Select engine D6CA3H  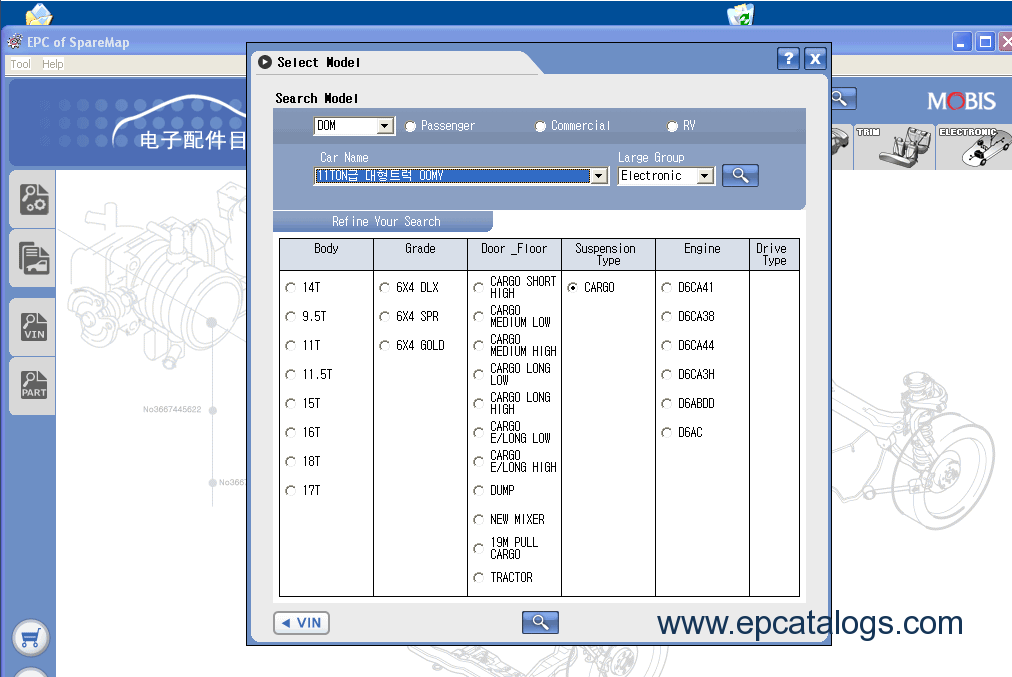(667, 374)
